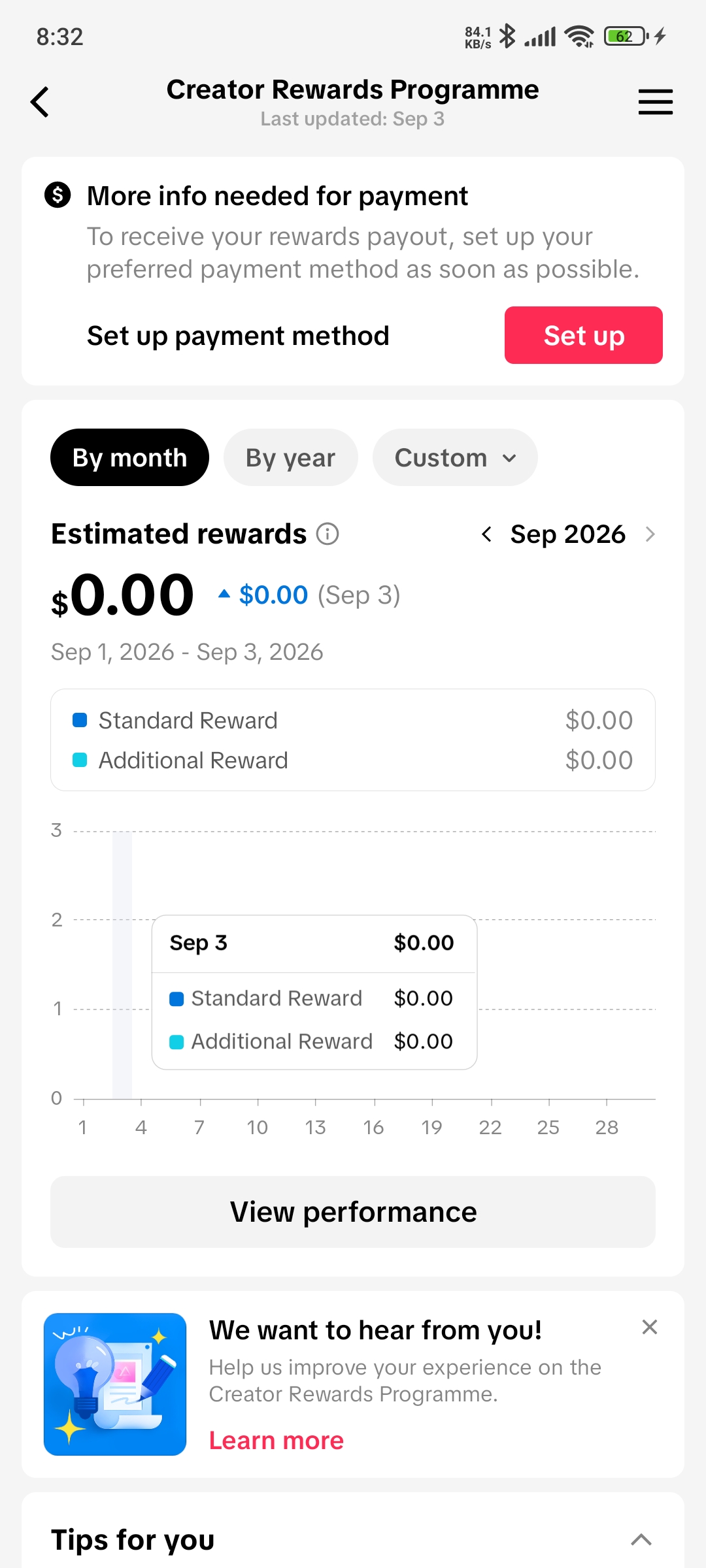Tap the Wi-Fi icon in status bar
Viewport: 706px width, 1568px height.
(x=579, y=37)
